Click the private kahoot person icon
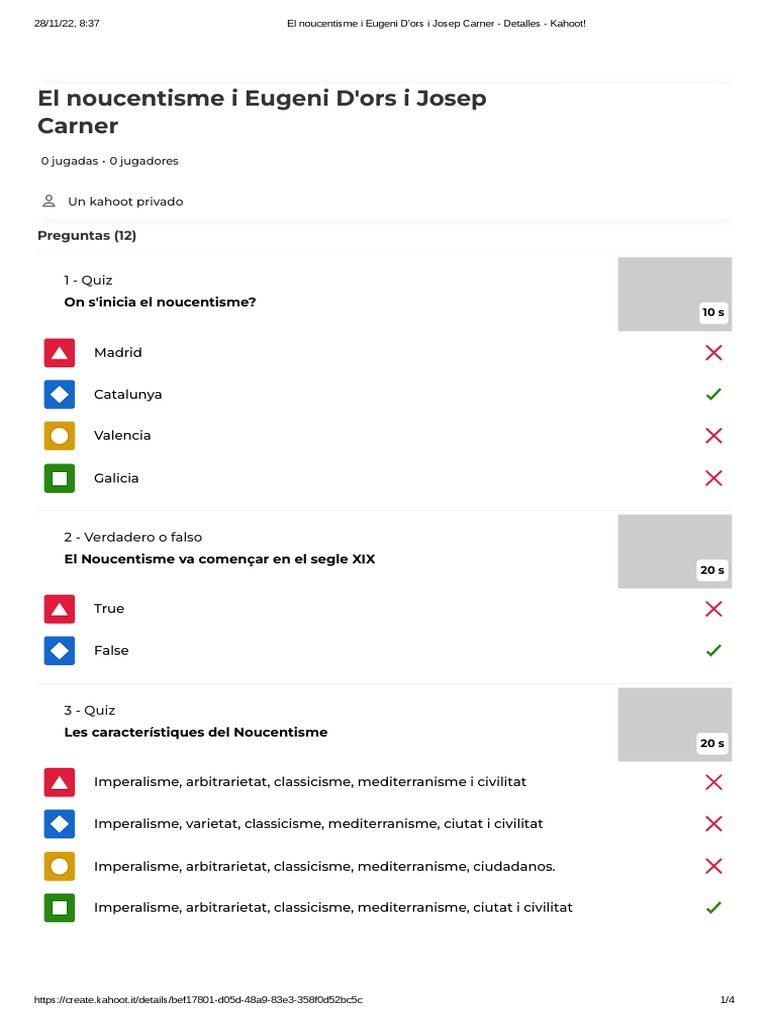This screenshot has height=1024, width=768. tap(48, 201)
